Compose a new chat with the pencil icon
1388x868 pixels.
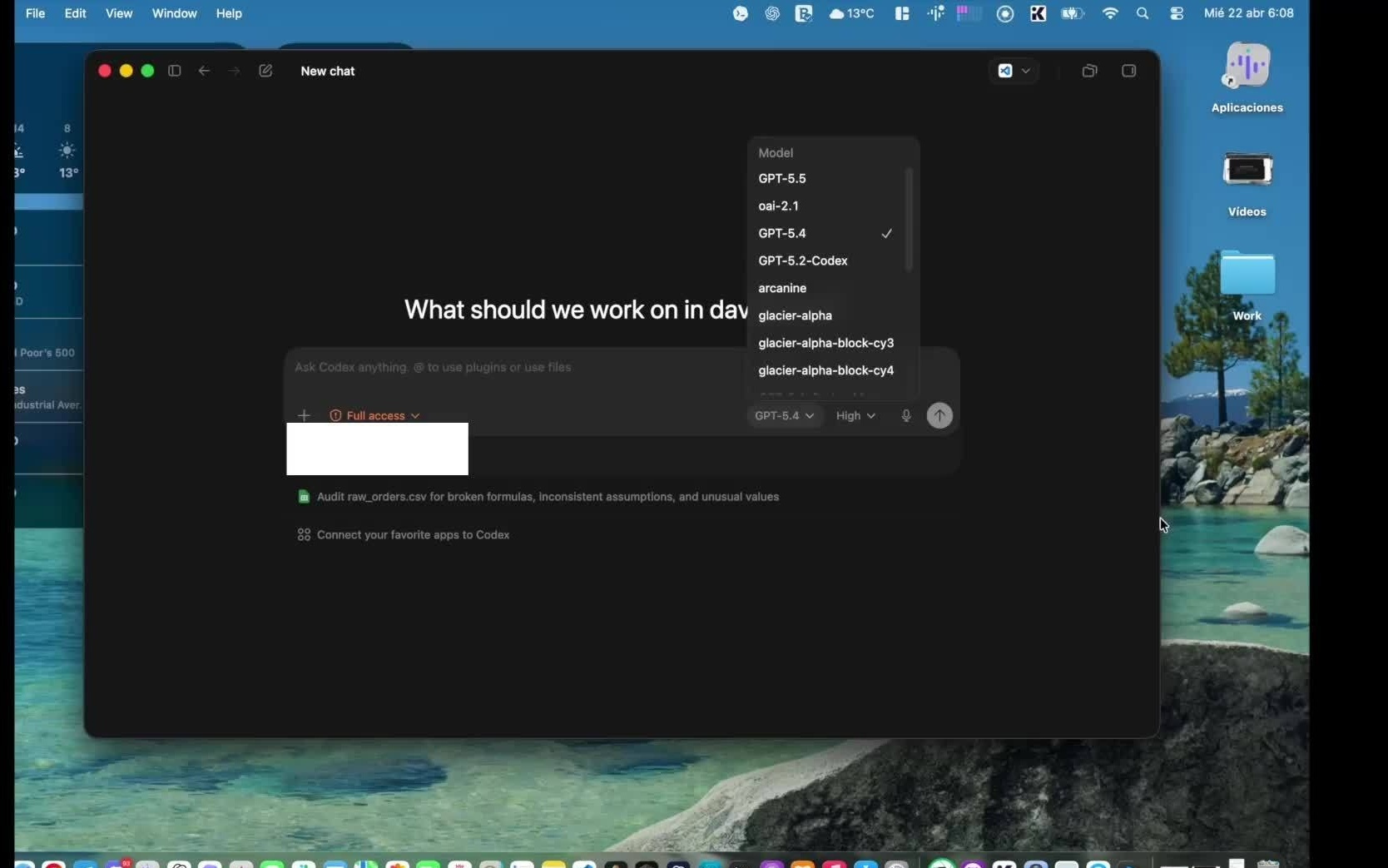pos(265,71)
